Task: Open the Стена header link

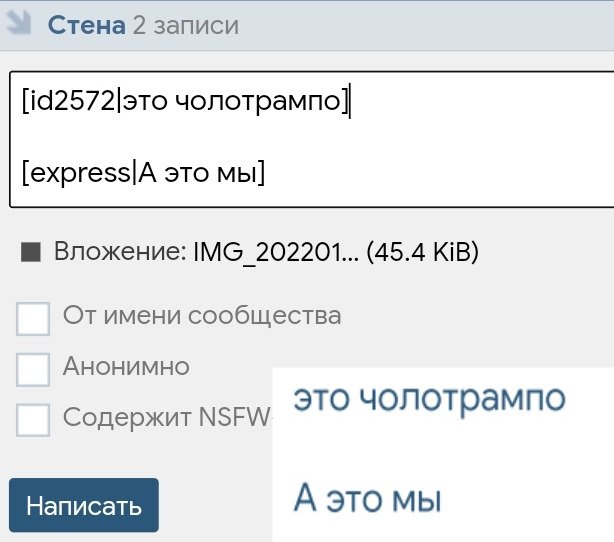Action: pos(86,24)
